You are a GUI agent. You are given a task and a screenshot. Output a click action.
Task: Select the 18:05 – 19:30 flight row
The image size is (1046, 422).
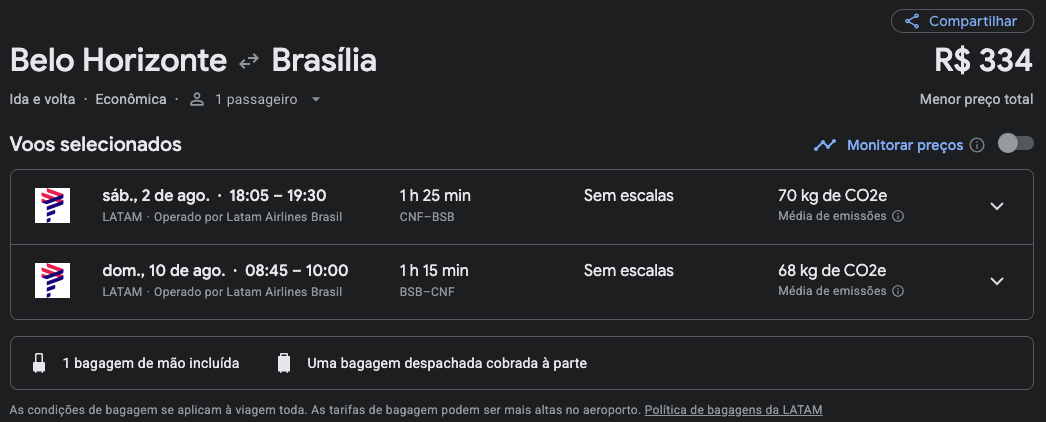click(x=522, y=207)
